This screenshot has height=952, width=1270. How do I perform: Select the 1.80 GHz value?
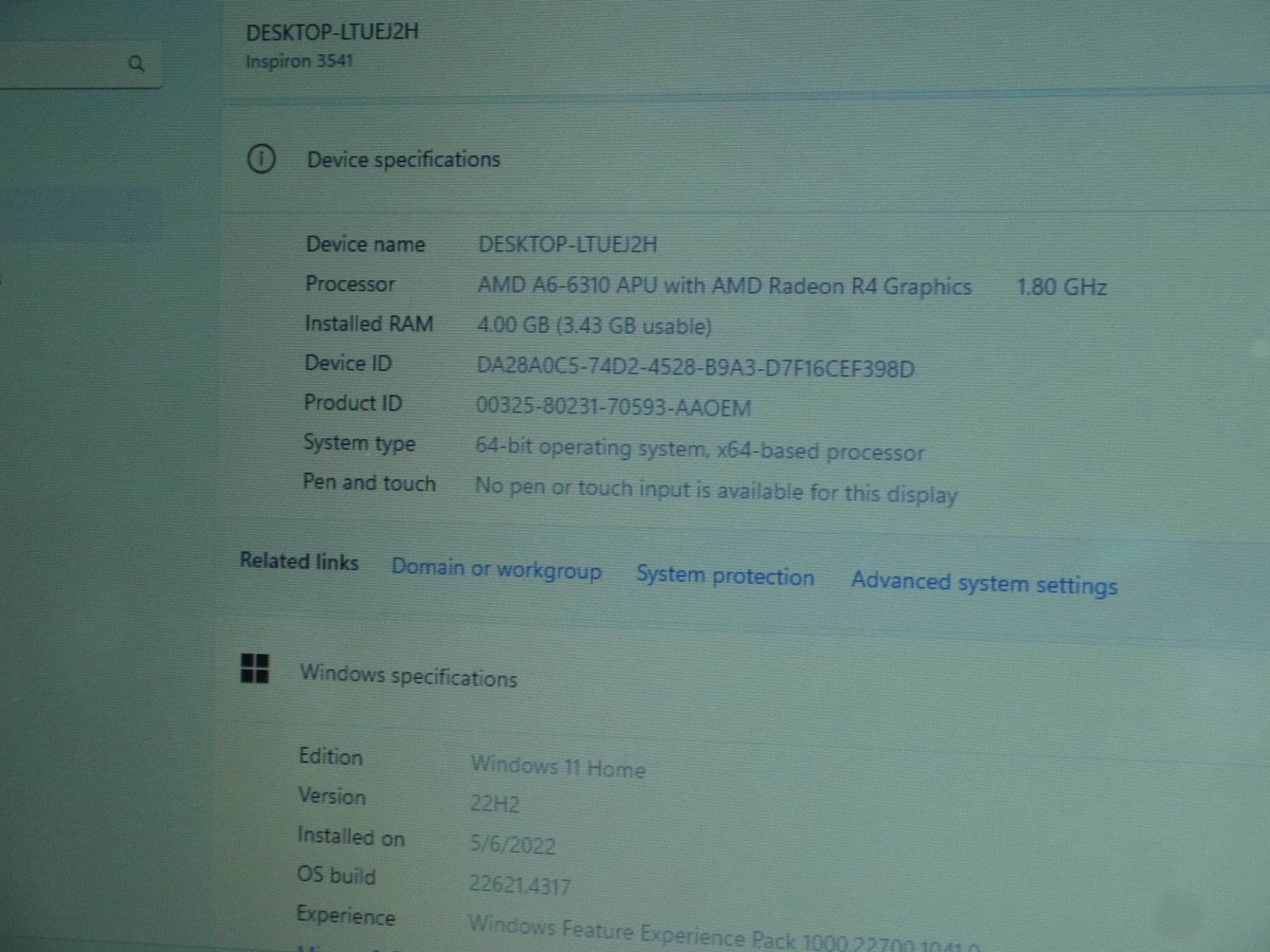1062,286
